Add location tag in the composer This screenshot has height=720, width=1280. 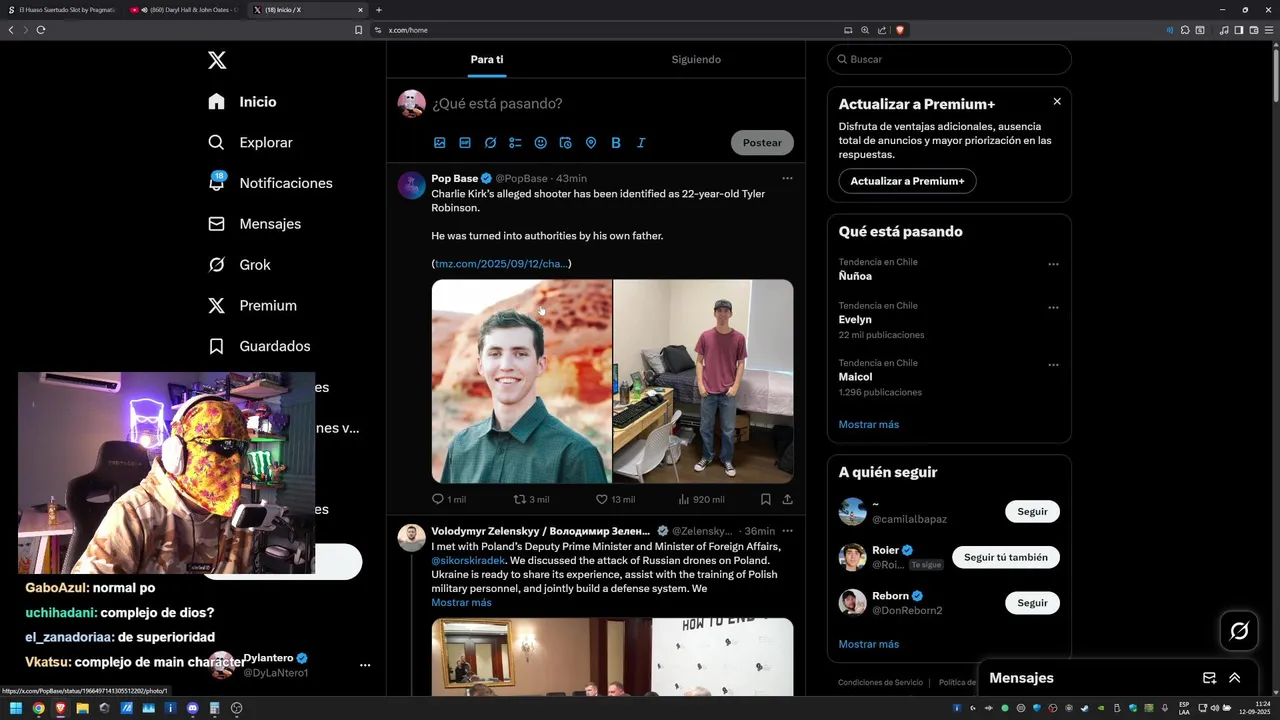pos(591,143)
